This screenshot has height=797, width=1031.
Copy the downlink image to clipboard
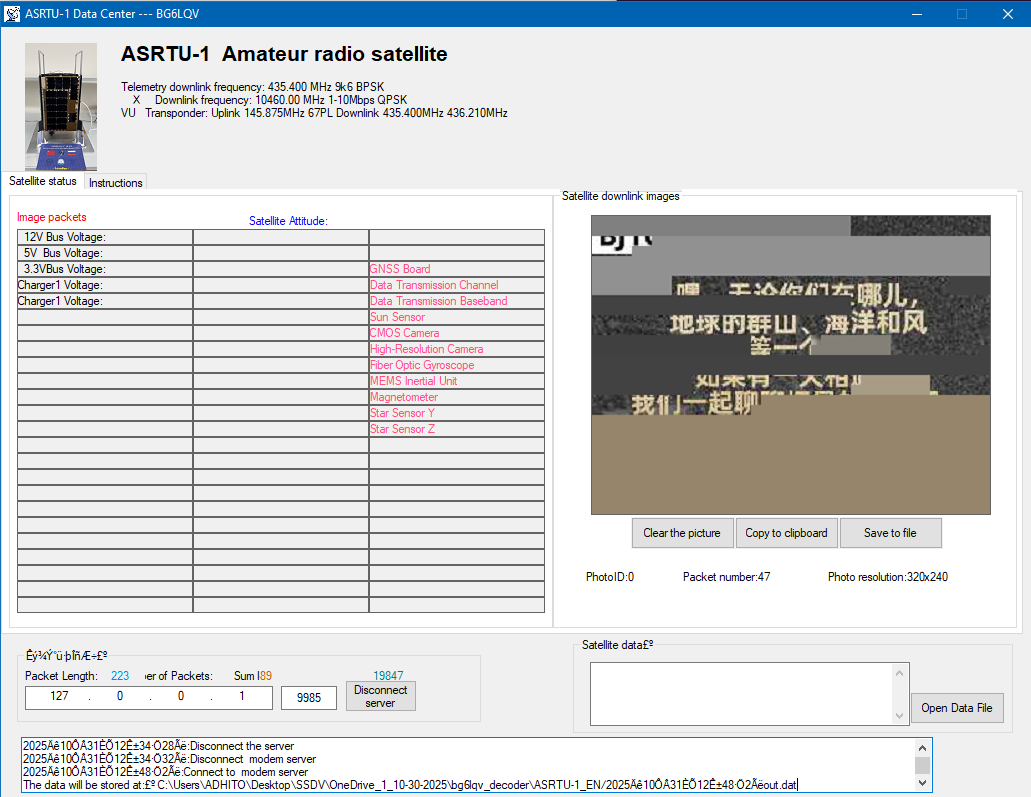pos(786,533)
